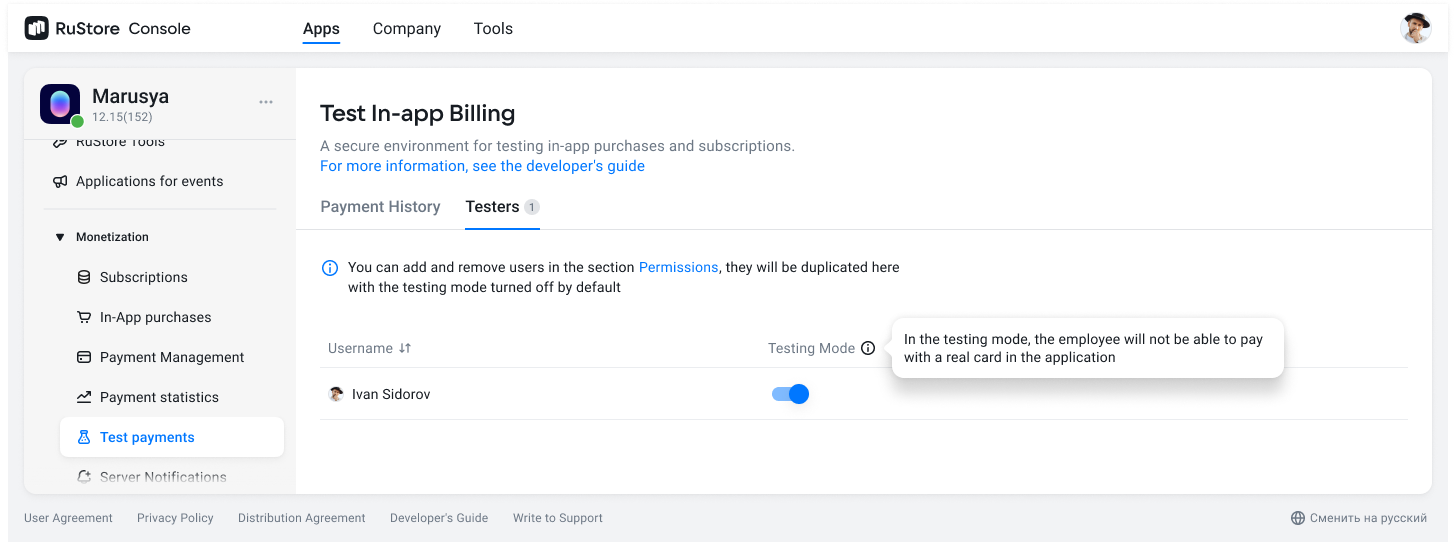The image size is (1456, 542).
Task: Collapse the Monetization section
Action: [x=60, y=237]
